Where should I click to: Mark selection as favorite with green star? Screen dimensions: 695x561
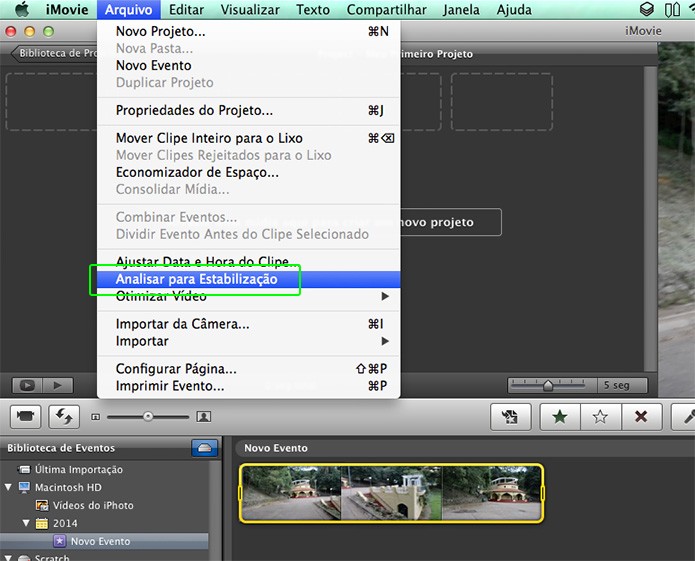(560, 417)
